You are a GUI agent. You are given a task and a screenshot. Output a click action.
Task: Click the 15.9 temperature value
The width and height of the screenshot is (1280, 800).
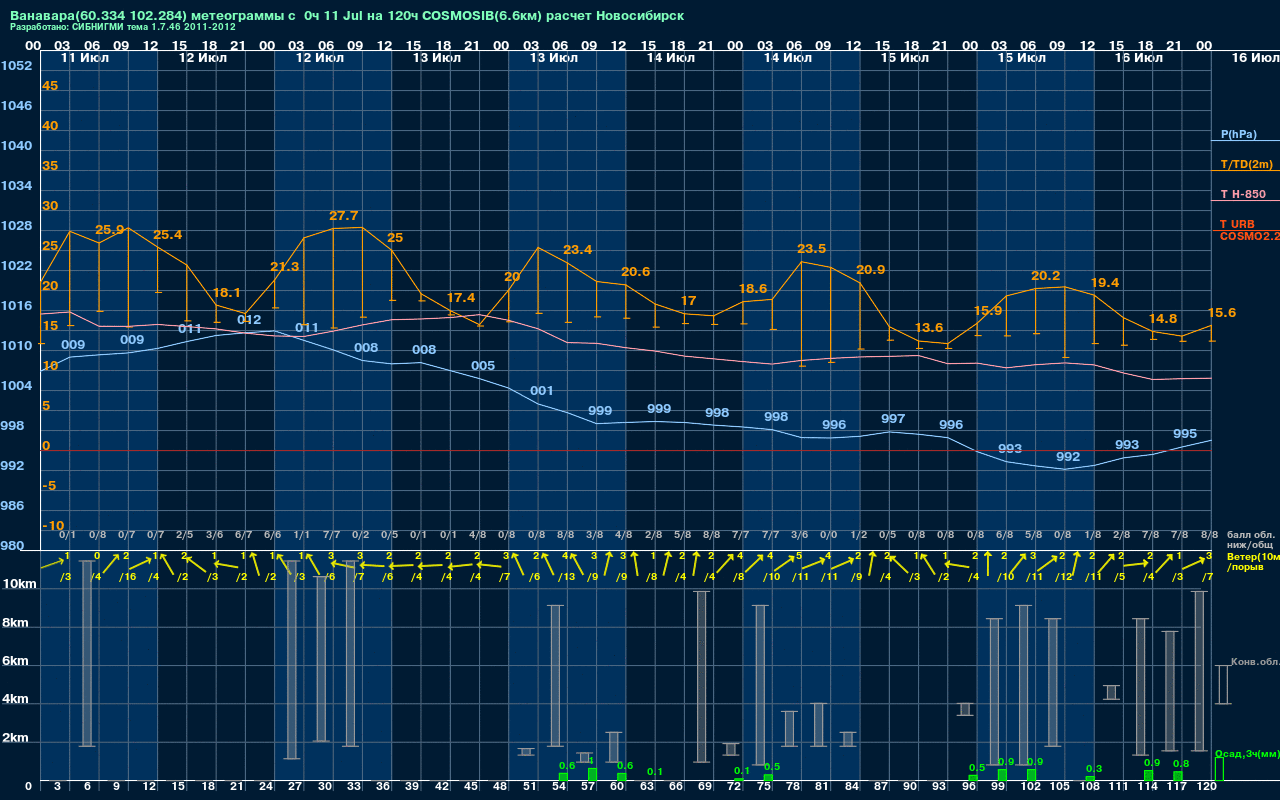click(987, 311)
